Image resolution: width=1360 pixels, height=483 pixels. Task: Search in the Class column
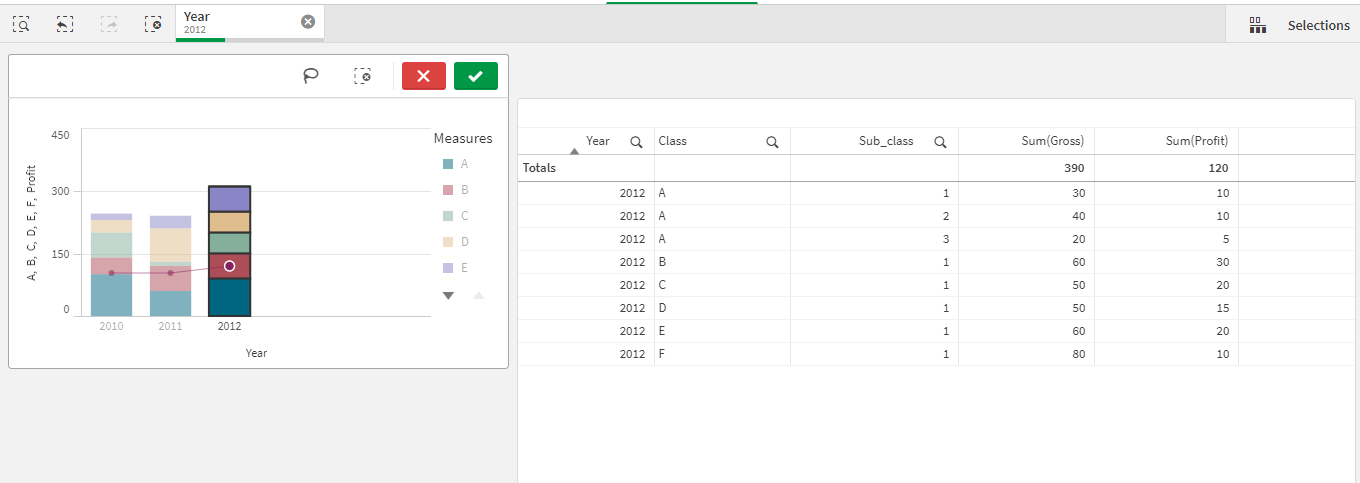click(772, 142)
